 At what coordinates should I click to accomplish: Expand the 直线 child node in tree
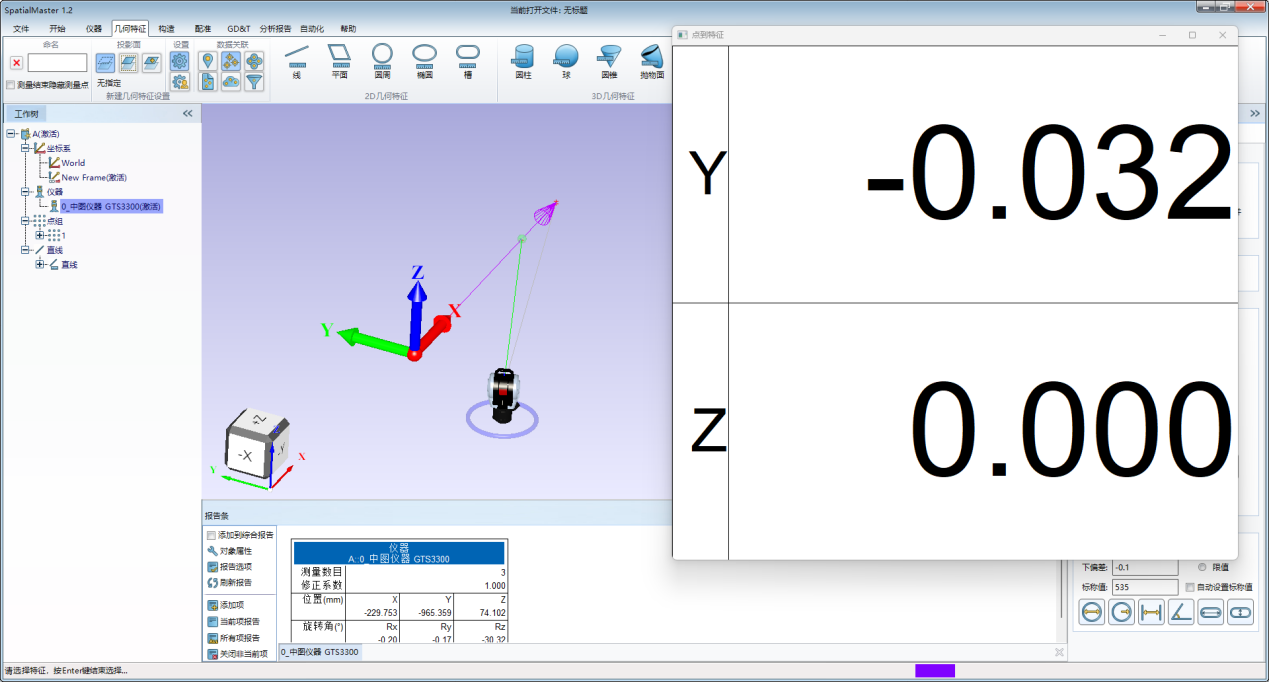[40, 264]
